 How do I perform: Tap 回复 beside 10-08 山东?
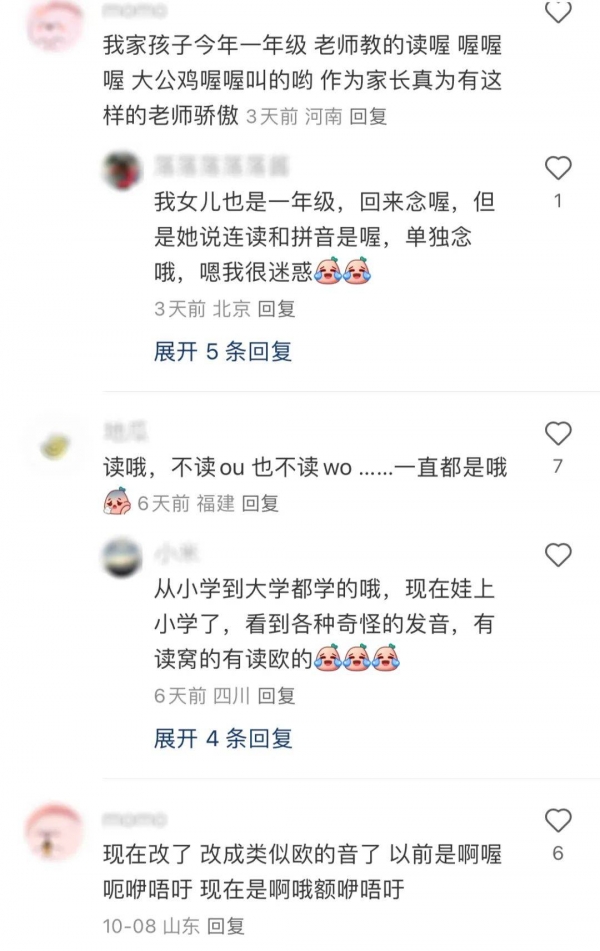pyautogui.click(x=226, y=926)
